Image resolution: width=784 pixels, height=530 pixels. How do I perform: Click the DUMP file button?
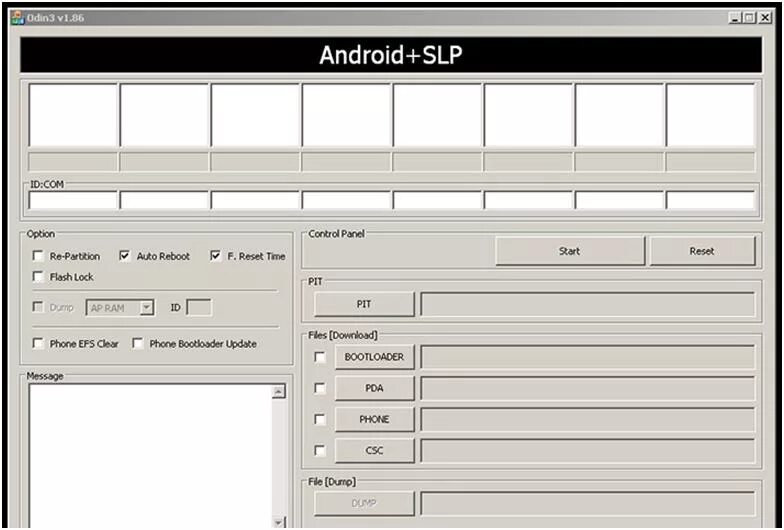[x=364, y=503]
